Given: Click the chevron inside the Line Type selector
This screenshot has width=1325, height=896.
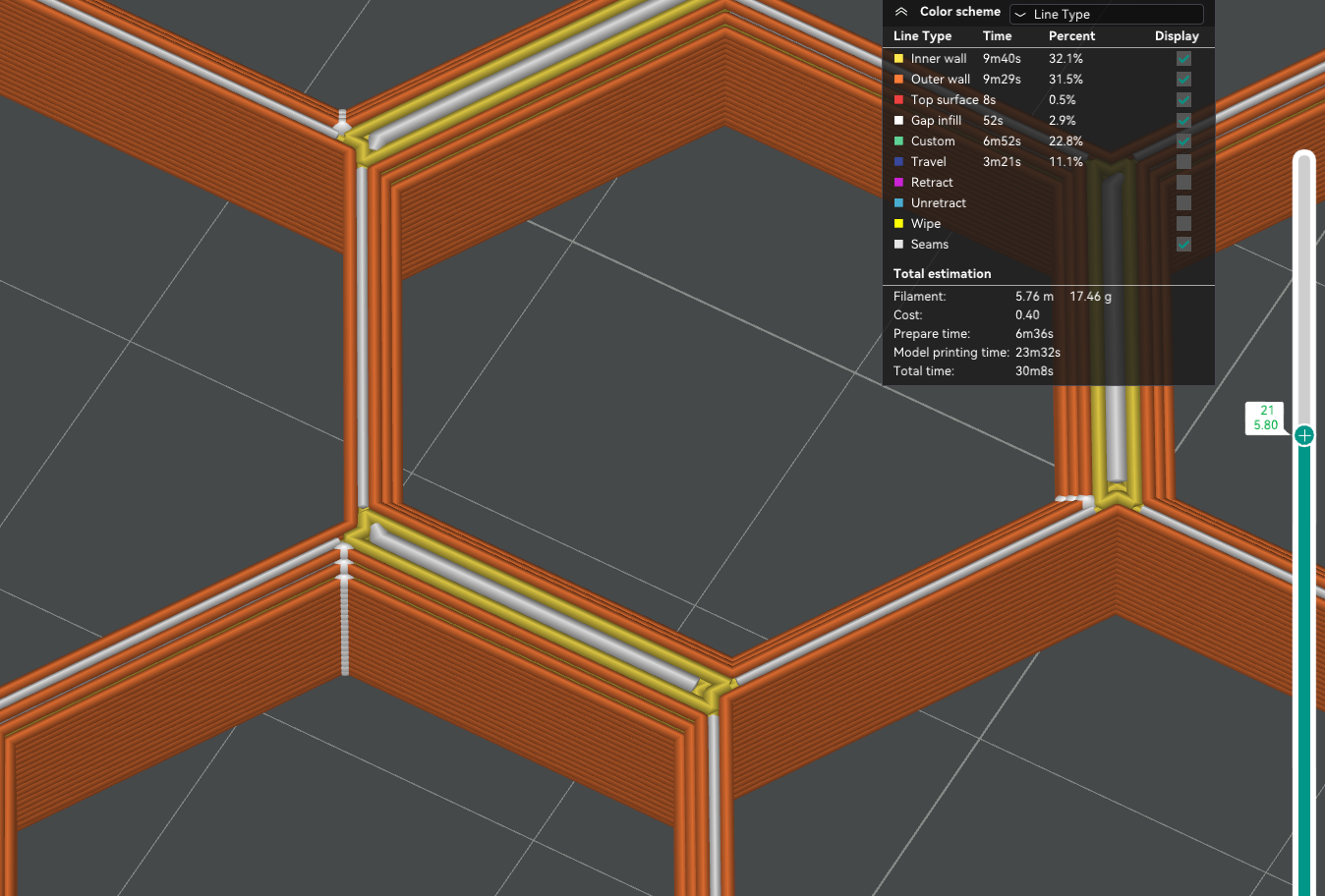Looking at the screenshot, I should point(1021,14).
